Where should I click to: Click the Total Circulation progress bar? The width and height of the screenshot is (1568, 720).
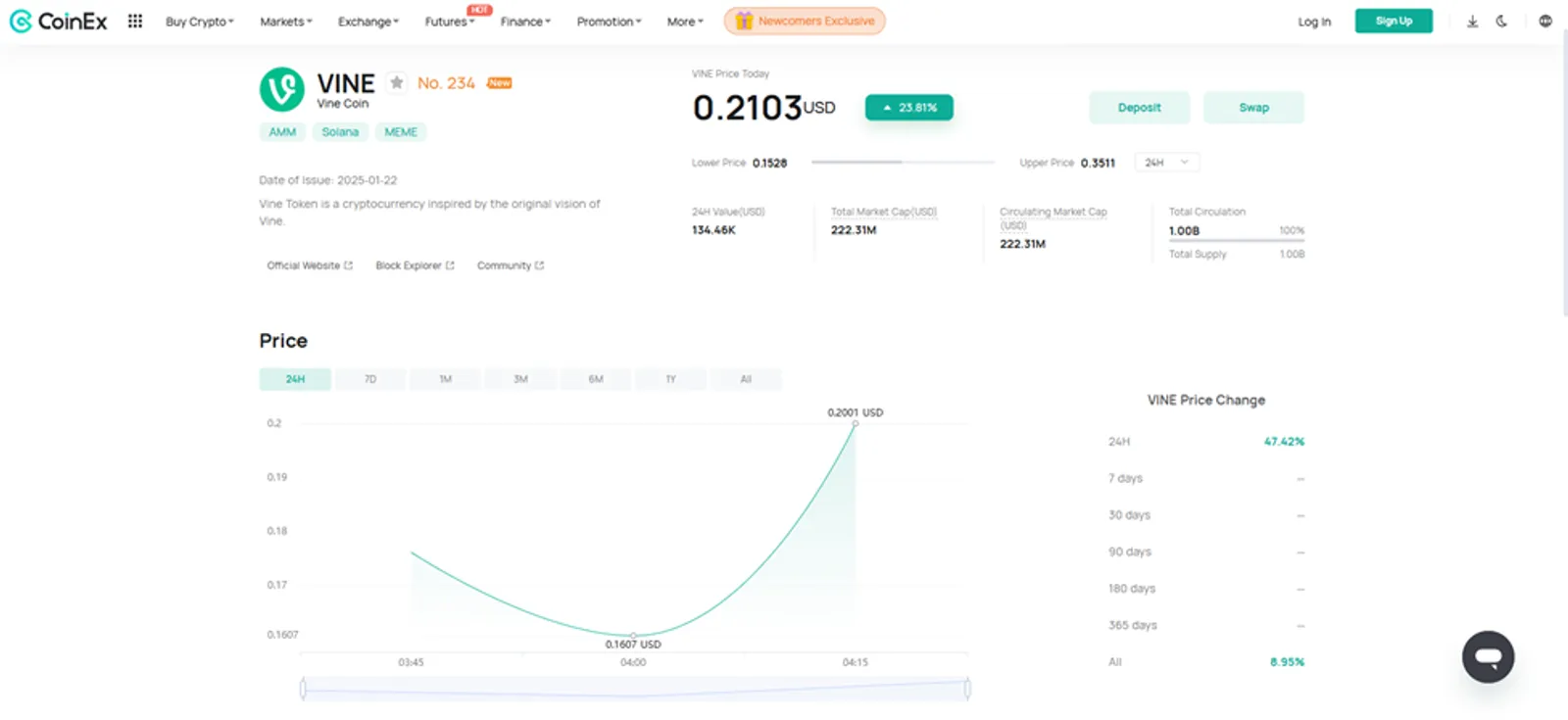1237,240
